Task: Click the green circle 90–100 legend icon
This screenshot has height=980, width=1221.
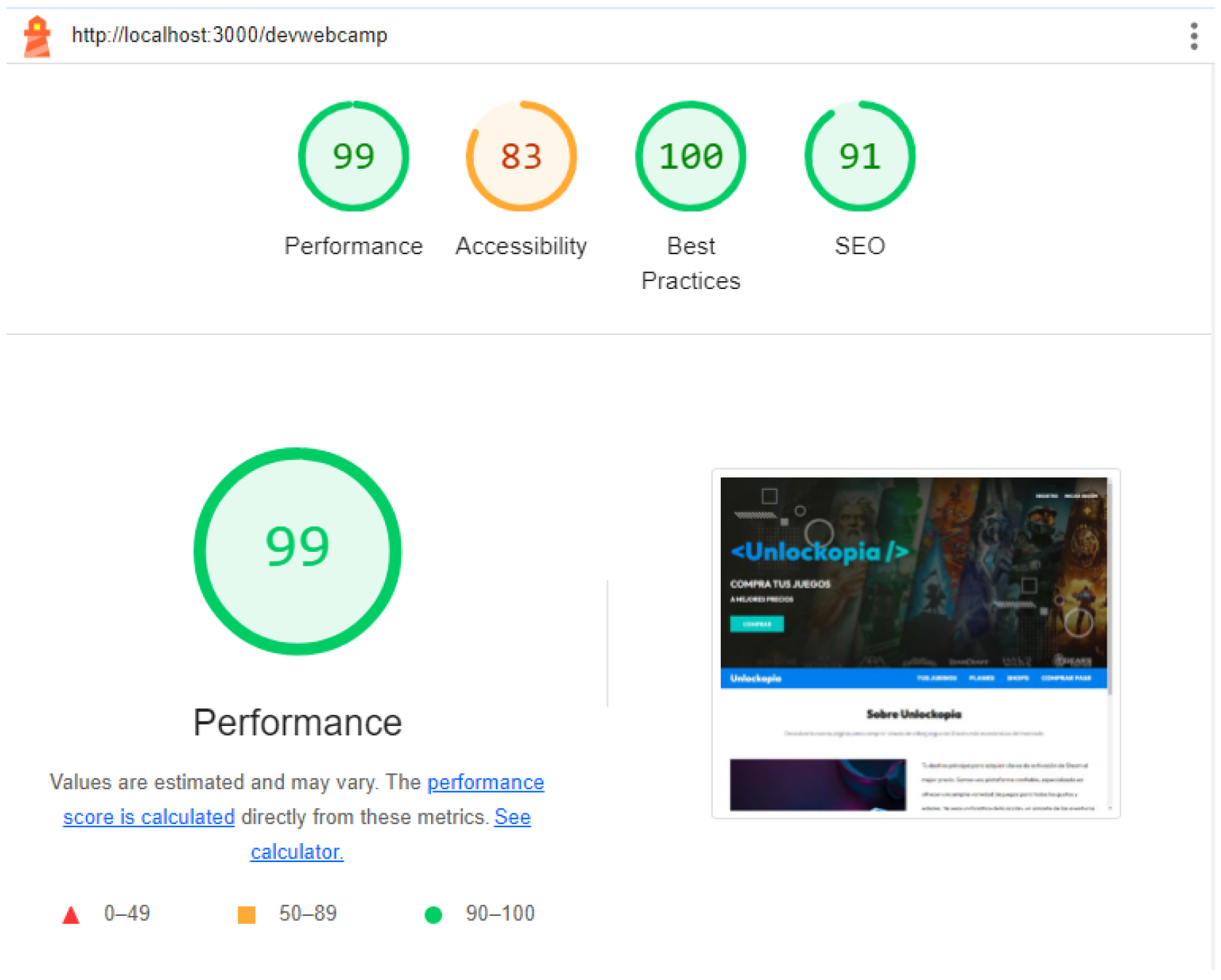Action: pyautogui.click(x=433, y=914)
